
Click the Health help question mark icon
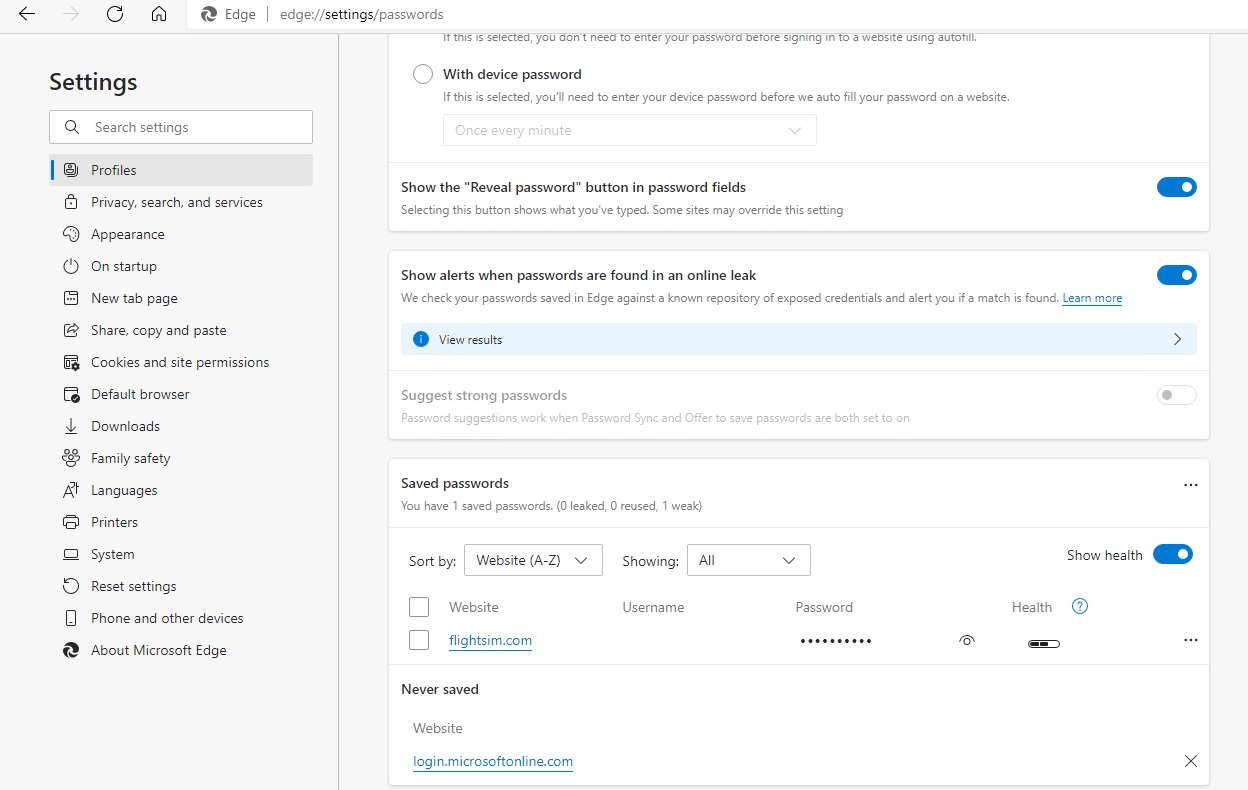tap(1080, 606)
